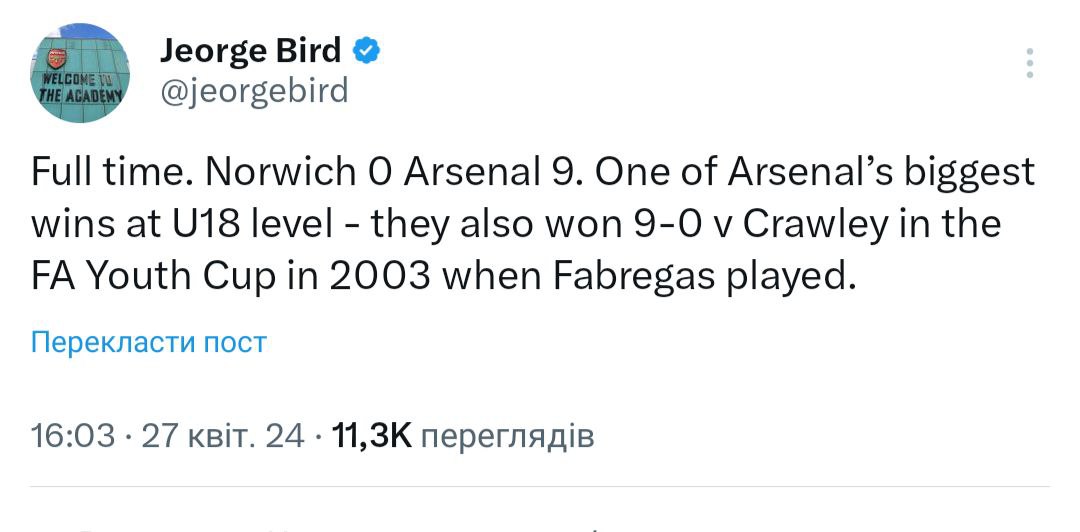Open the three-dot more options menu

pyautogui.click(x=1030, y=62)
